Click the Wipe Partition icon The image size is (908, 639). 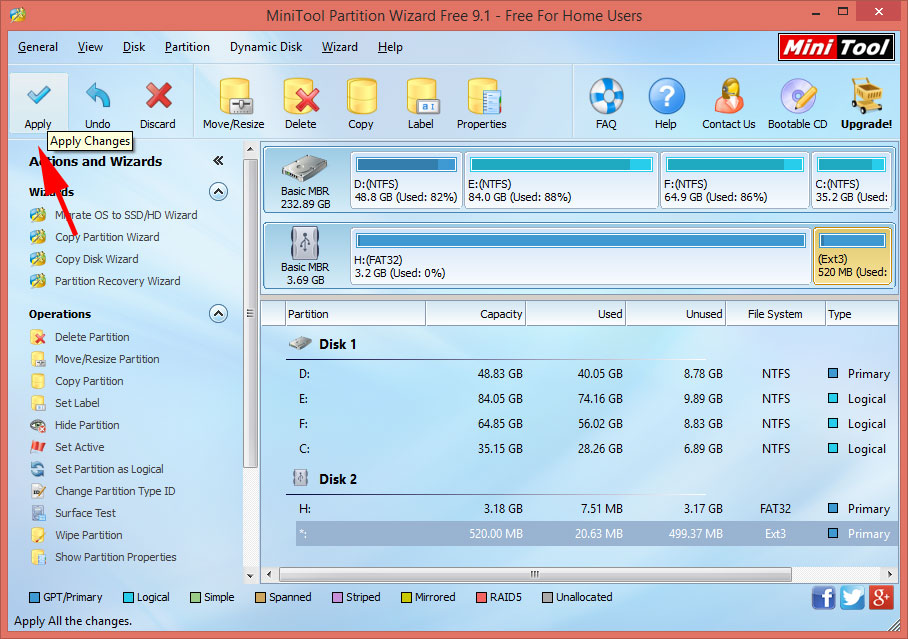click(x=38, y=535)
